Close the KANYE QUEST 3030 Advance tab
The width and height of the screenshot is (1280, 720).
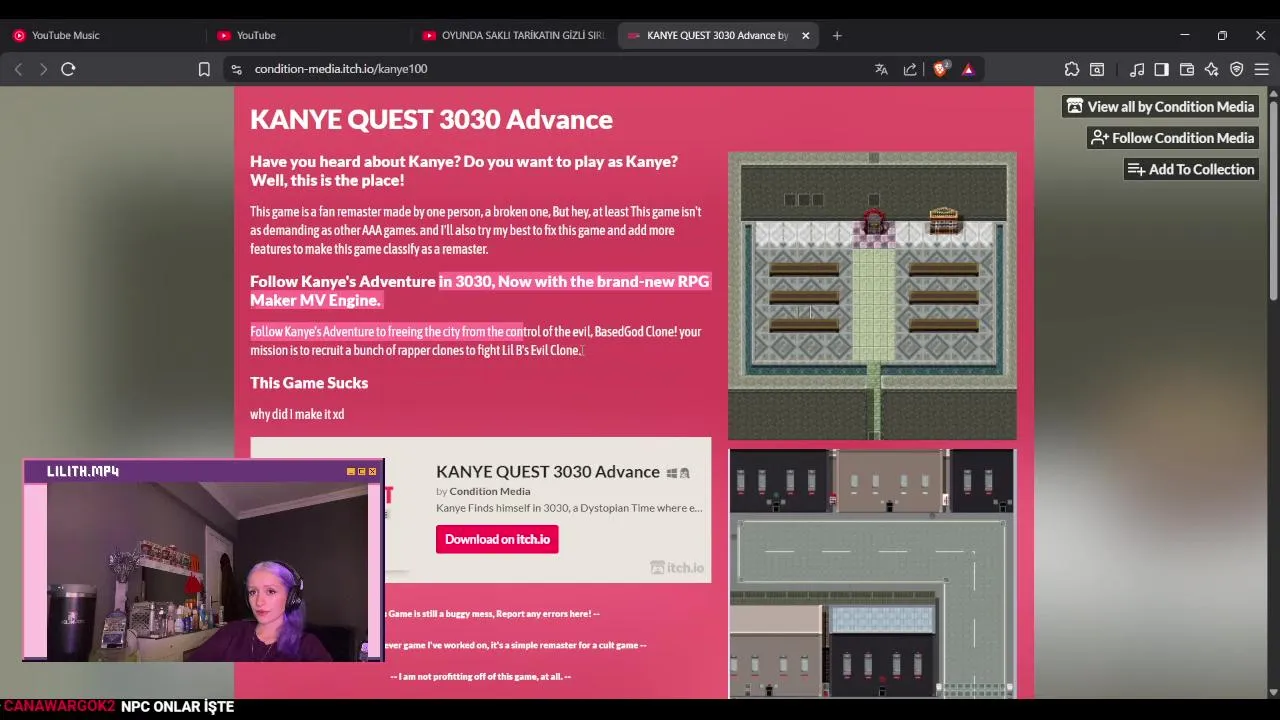[x=805, y=35]
